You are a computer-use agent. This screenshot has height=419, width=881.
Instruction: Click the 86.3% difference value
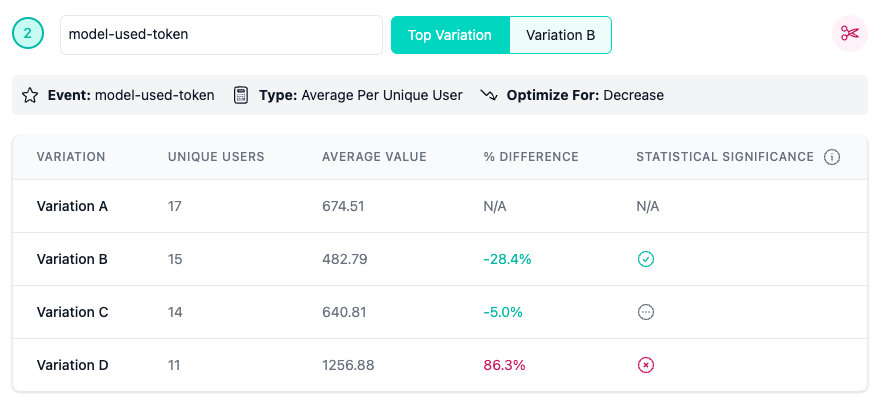click(504, 365)
